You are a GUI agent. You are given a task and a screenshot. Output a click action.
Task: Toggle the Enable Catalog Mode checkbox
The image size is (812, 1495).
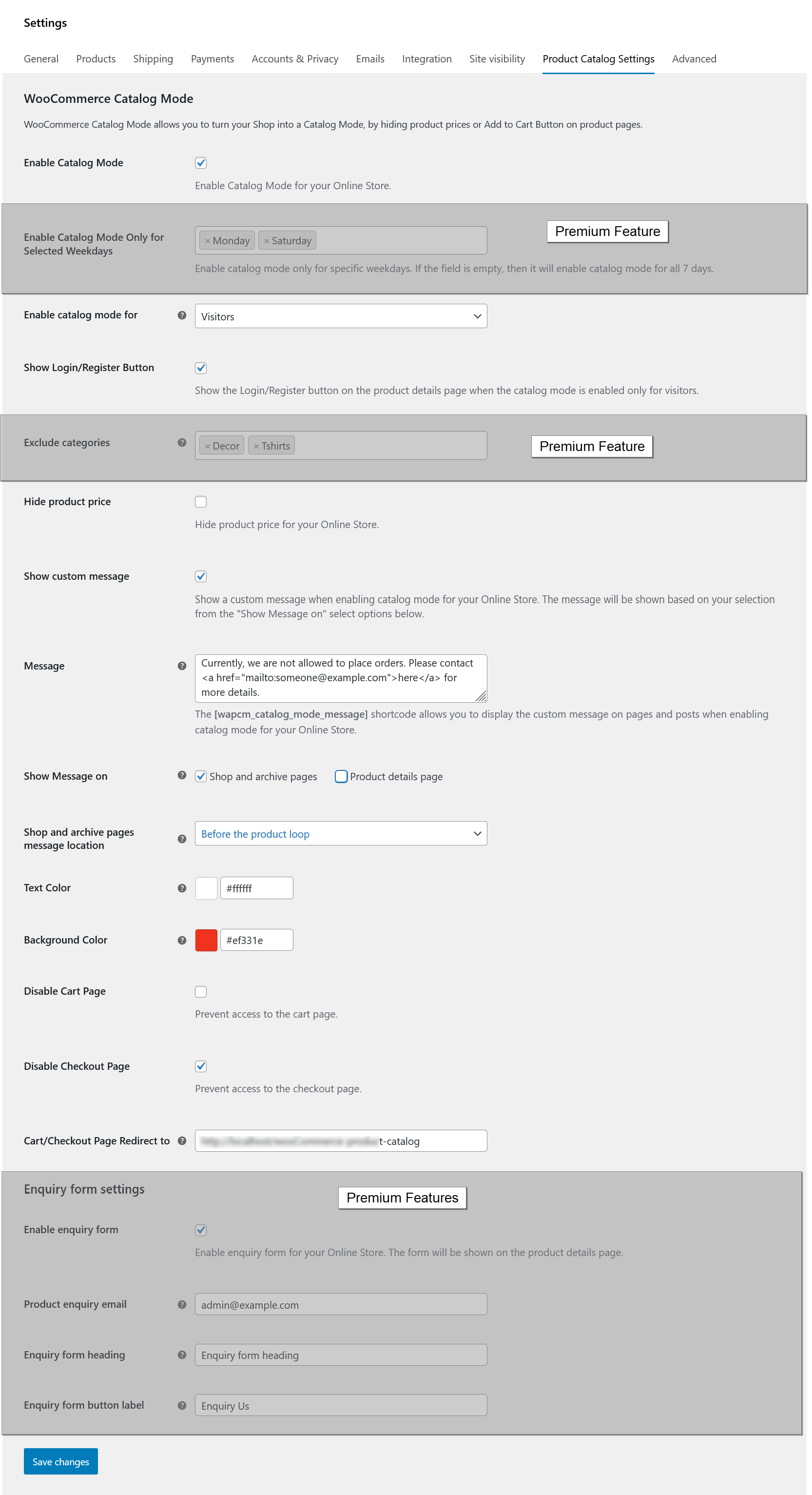[201, 163]
